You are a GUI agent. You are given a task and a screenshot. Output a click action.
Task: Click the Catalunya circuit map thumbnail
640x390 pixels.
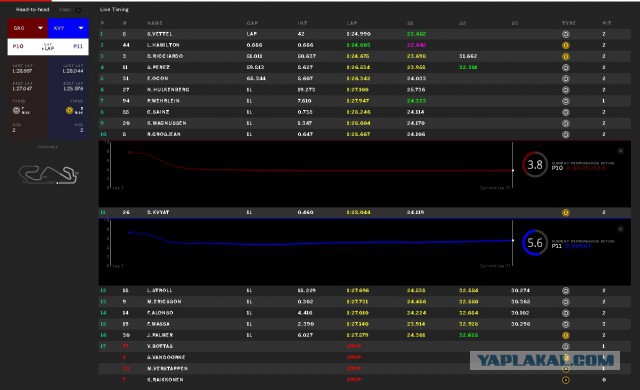[x=48, y=175]
